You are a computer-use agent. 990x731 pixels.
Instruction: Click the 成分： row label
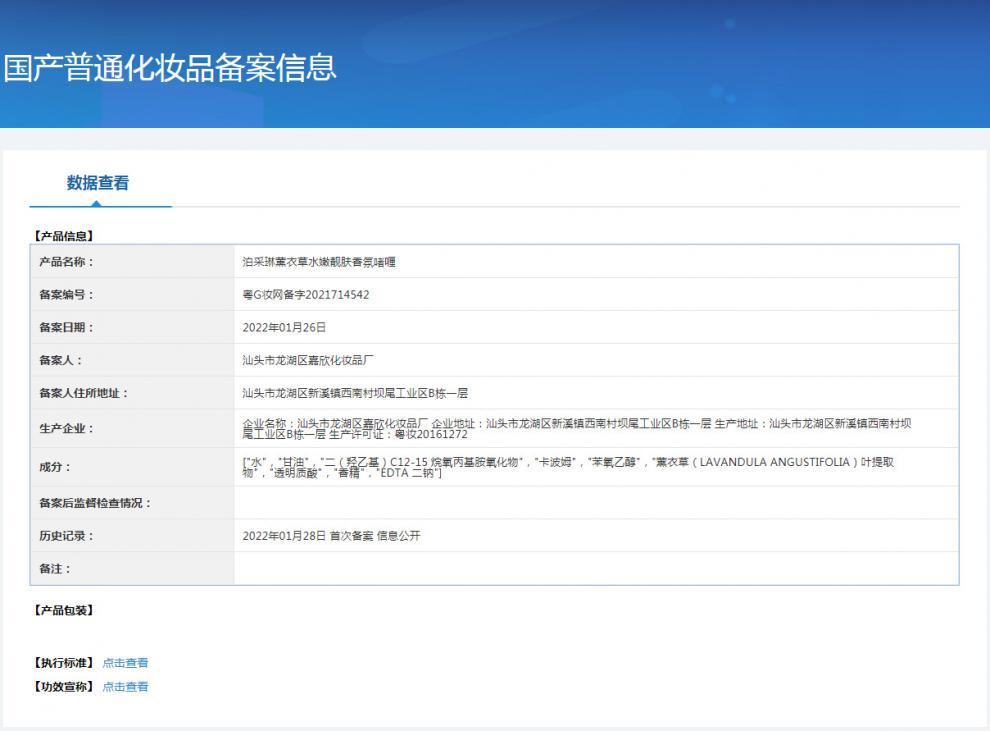point(55,467)
